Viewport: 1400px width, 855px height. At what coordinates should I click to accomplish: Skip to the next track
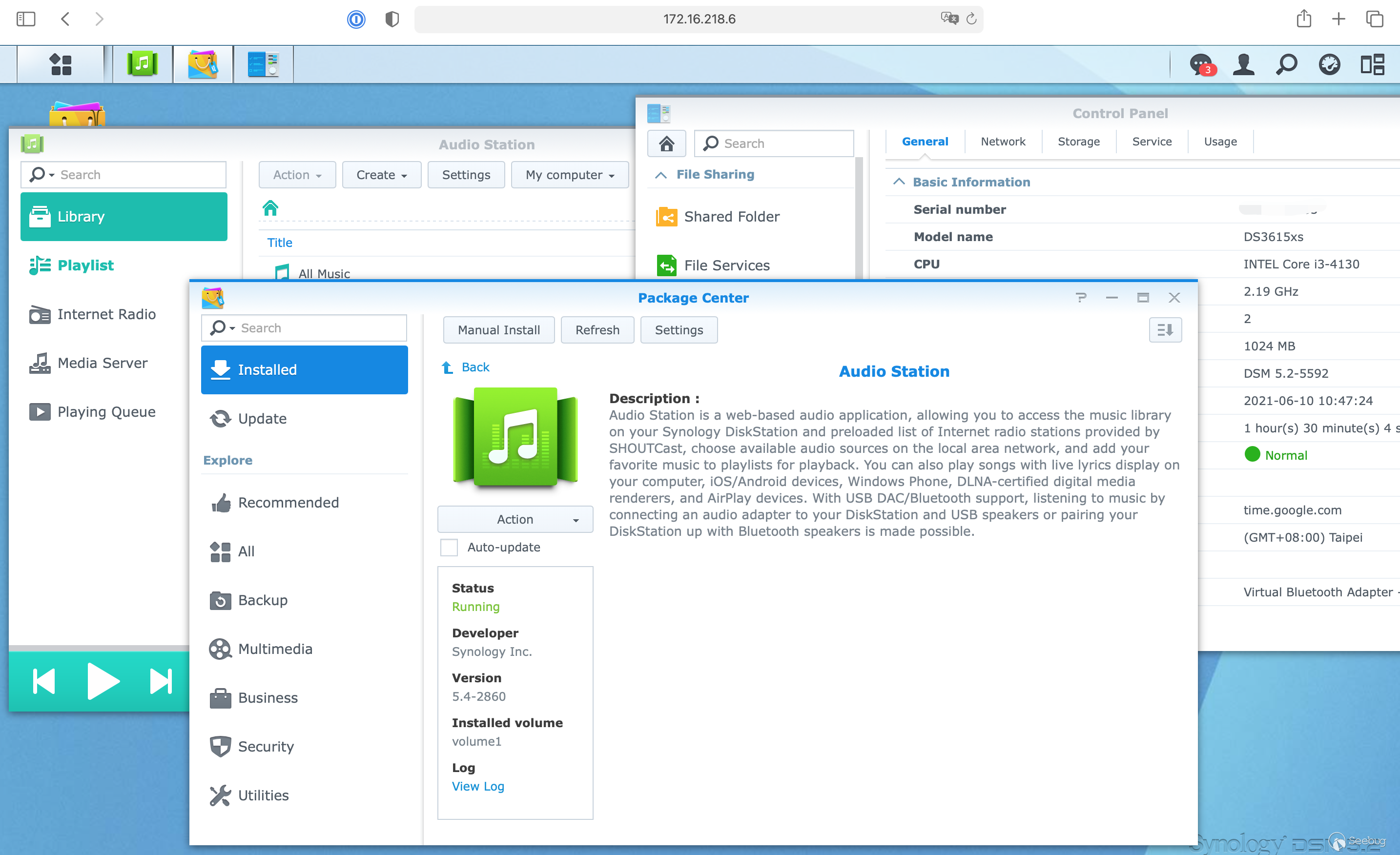click(161, 681)
